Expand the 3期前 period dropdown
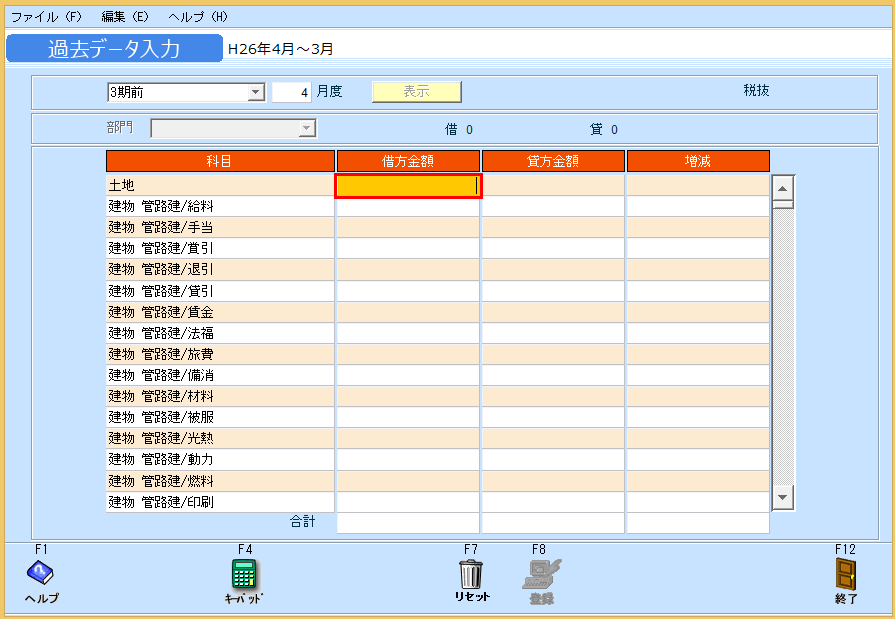The height and width of the screenshot is (619, 895). click(256, 93)
